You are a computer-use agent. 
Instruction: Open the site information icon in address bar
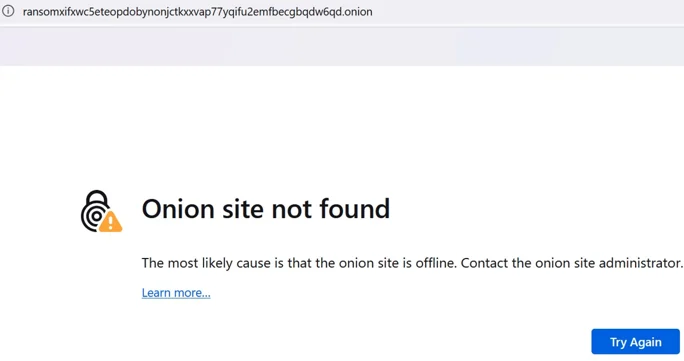(8, 11)
